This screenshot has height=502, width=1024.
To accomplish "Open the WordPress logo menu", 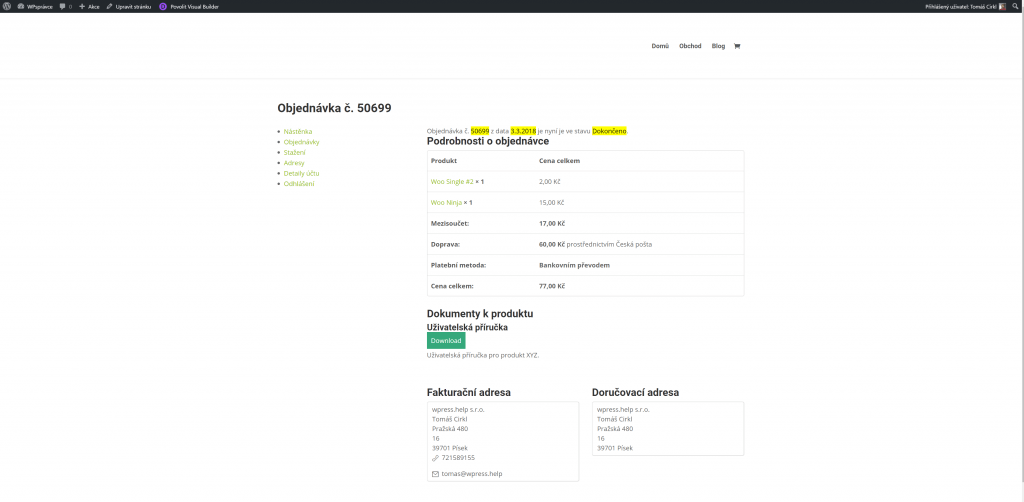I will pos(7,6).
